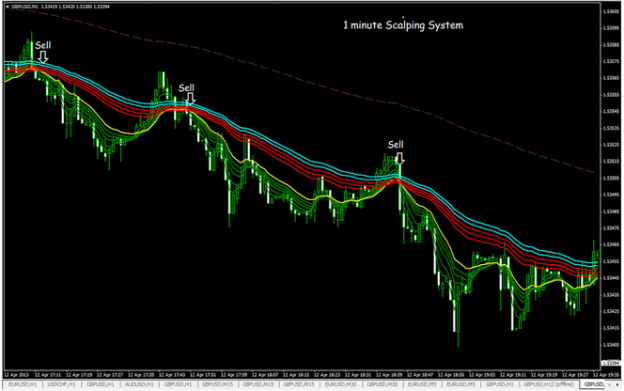This screenshot has width=624, height=391.
Task: Click the current price label on price scale
Action: (x=610, y=363)
